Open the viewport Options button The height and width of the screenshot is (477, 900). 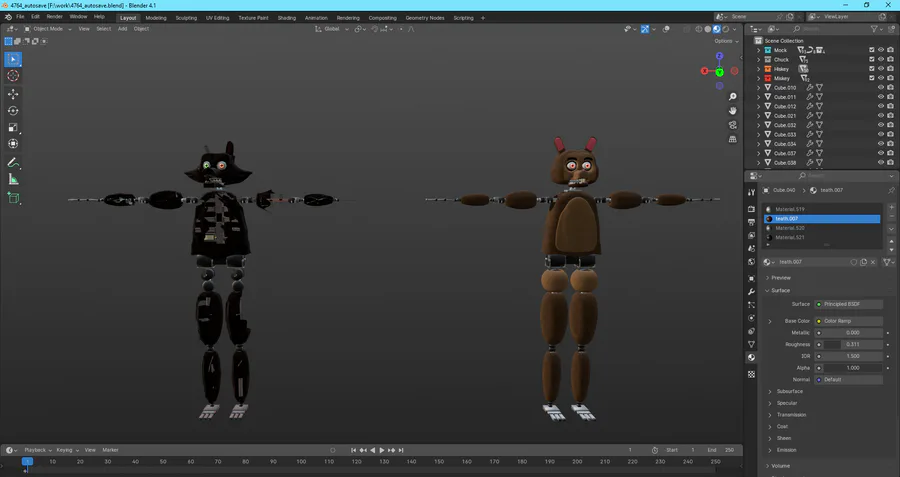pyautogui.click(x=726, y=41)
